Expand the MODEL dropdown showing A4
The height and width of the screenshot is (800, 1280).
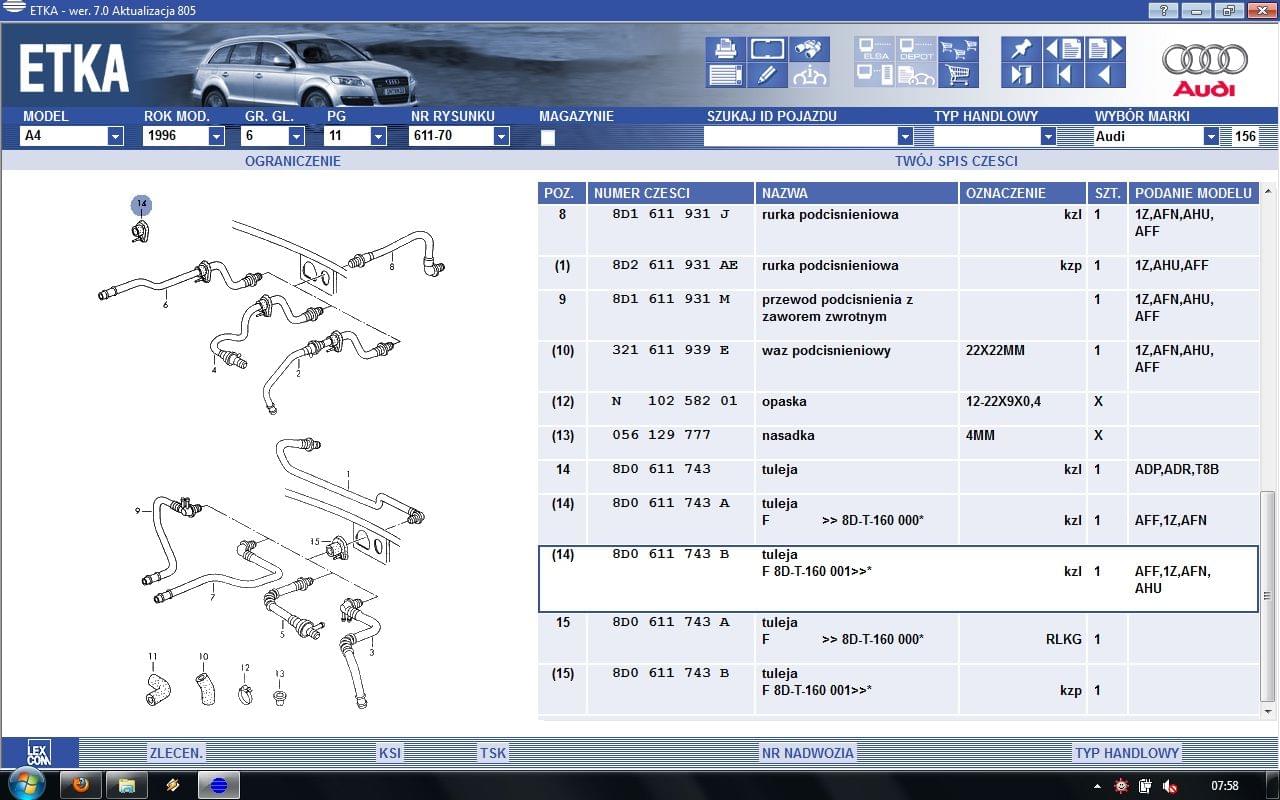coord(115,136)
